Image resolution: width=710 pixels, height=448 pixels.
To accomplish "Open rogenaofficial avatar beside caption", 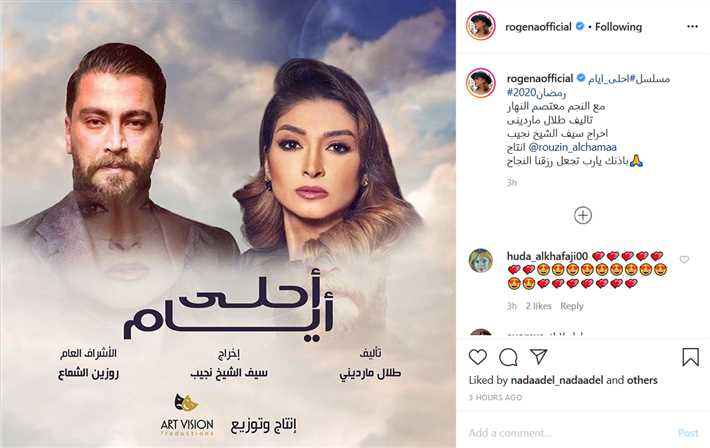I will pos(480,83).
